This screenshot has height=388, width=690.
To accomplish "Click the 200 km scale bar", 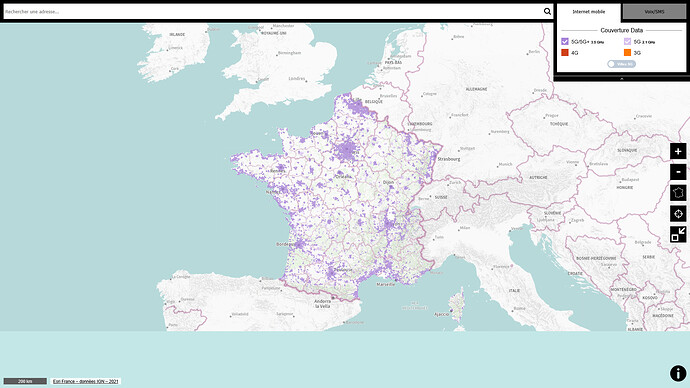I will (x=25, y=381).
